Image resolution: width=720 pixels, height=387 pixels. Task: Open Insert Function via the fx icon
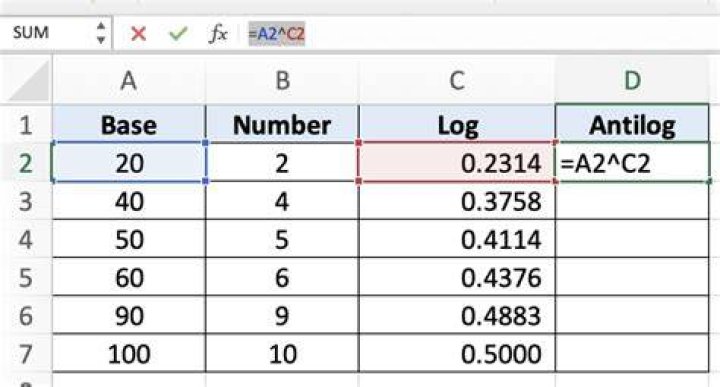tap(218, 34)
